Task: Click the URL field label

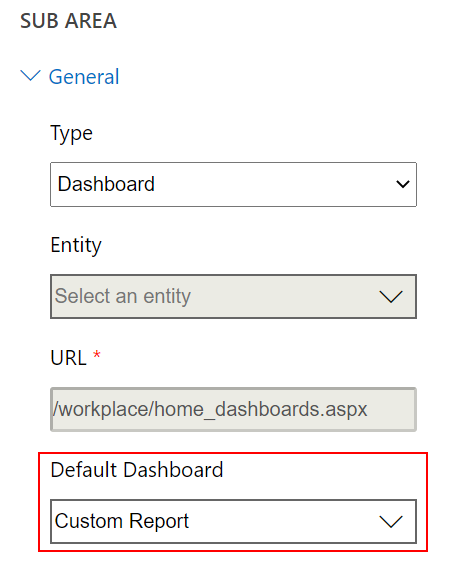Action: [68, 358]
